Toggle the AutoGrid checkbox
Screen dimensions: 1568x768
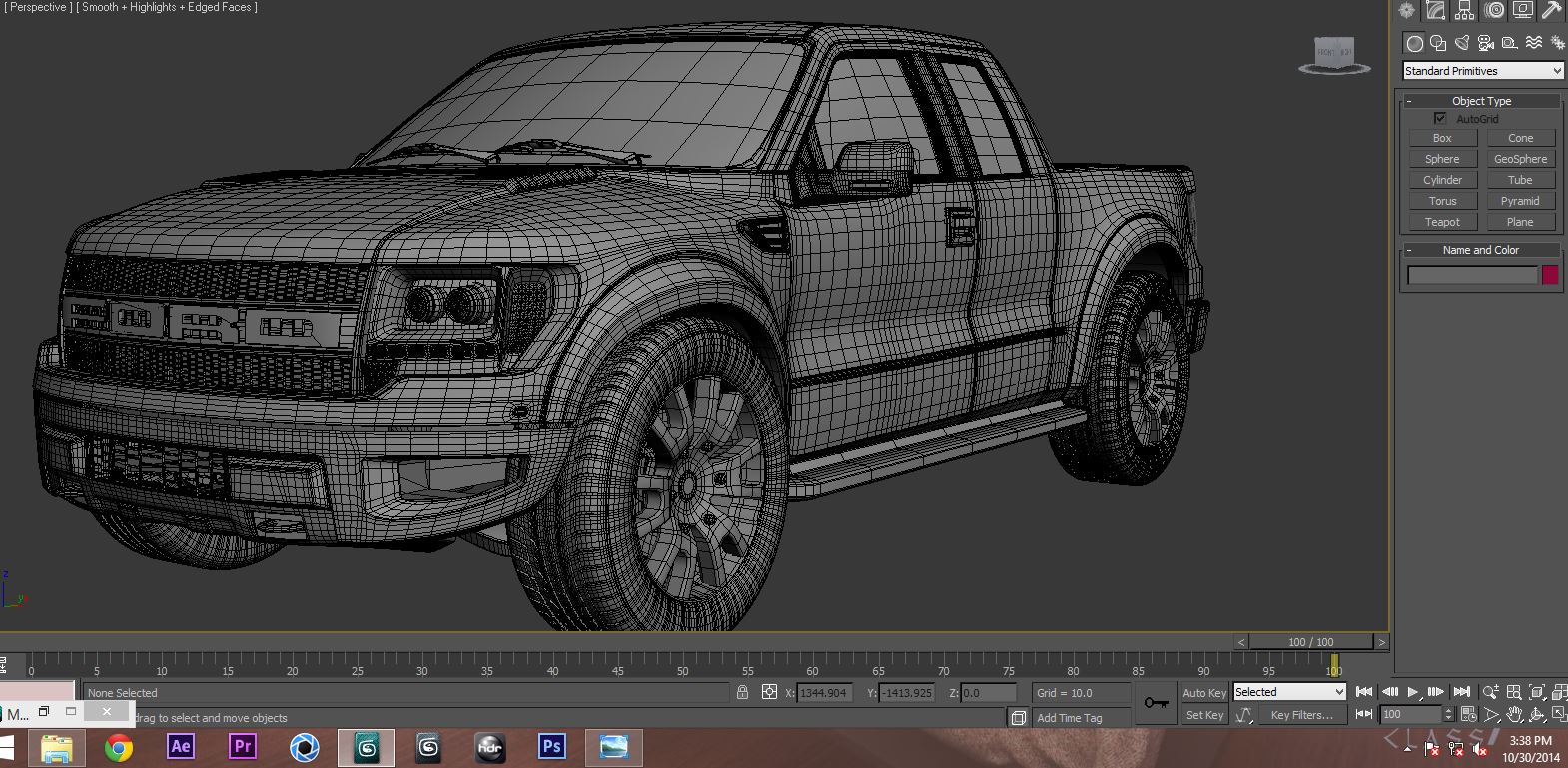point(1440,118)
